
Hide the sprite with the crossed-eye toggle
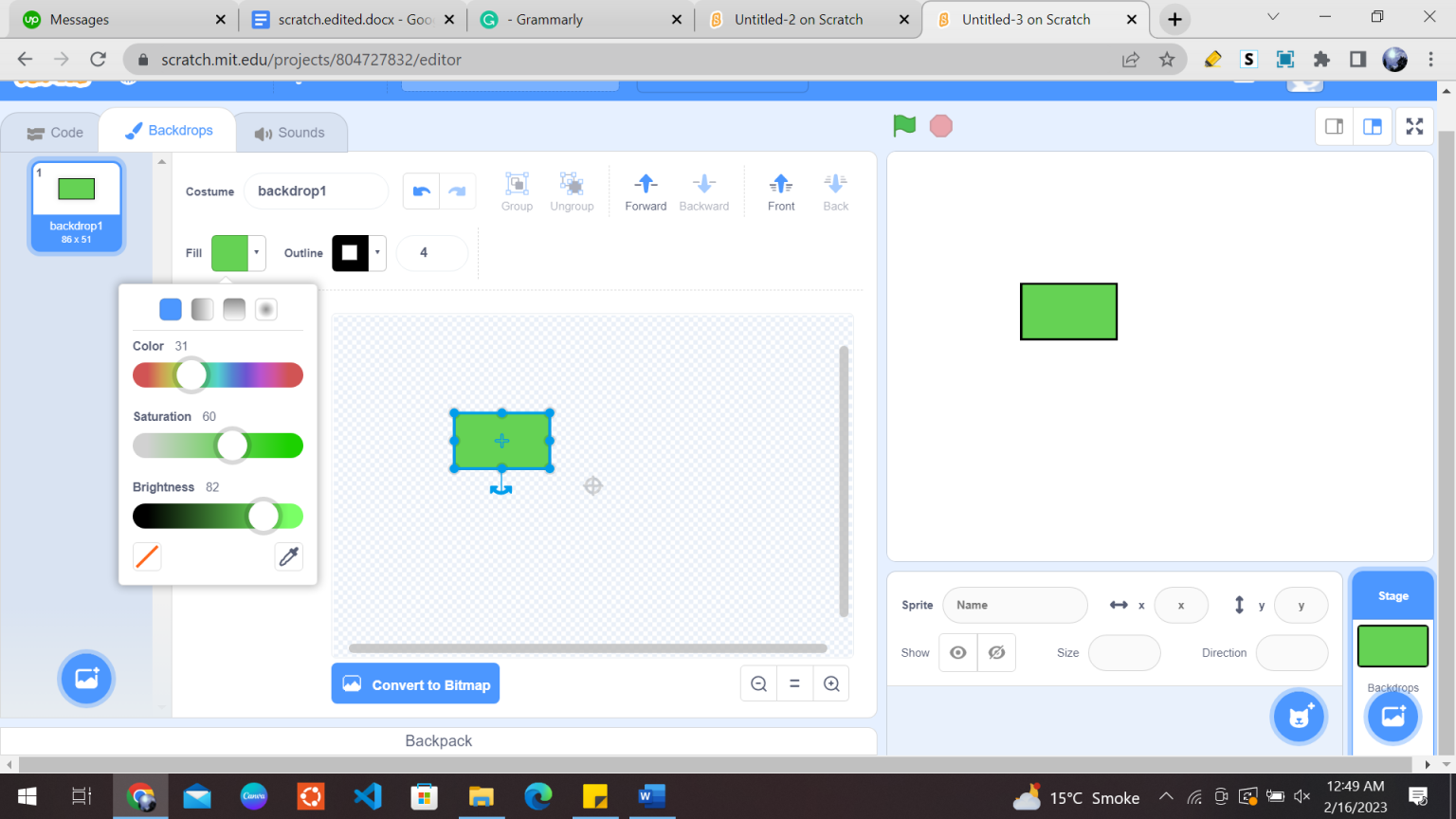(996, 652)
